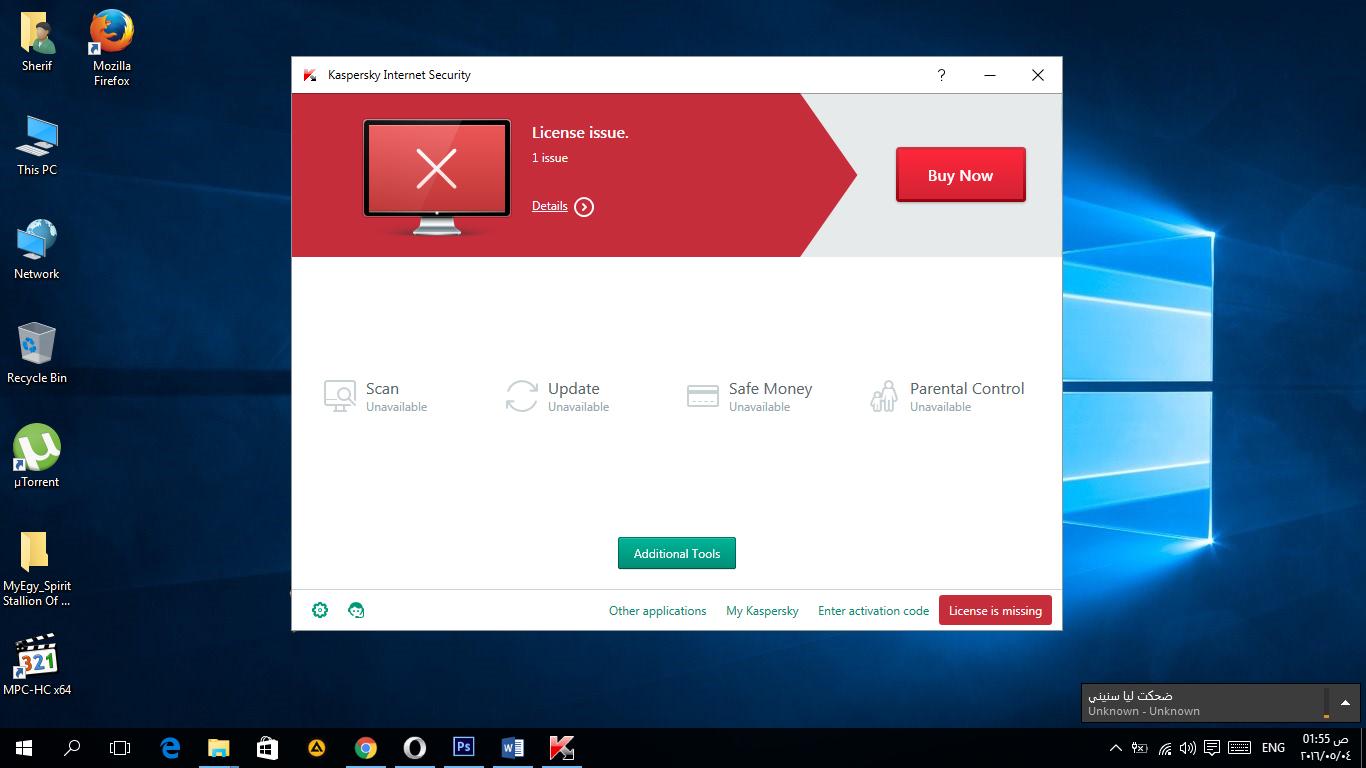
Task: Click the Buy Now button
Action: [x=960, y=175]
